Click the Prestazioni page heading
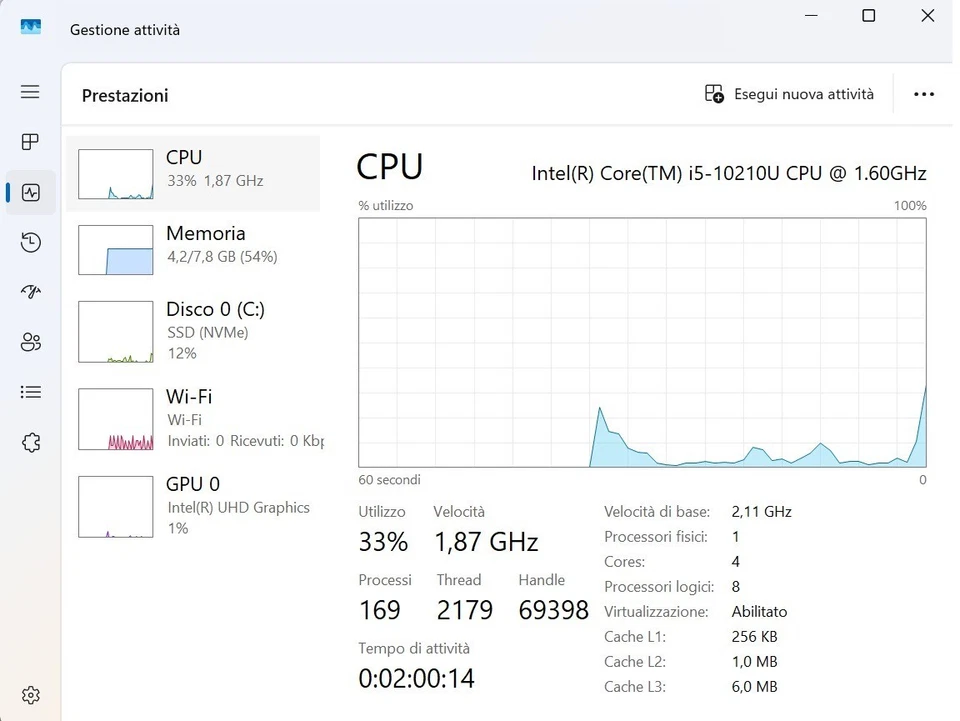 125,96
